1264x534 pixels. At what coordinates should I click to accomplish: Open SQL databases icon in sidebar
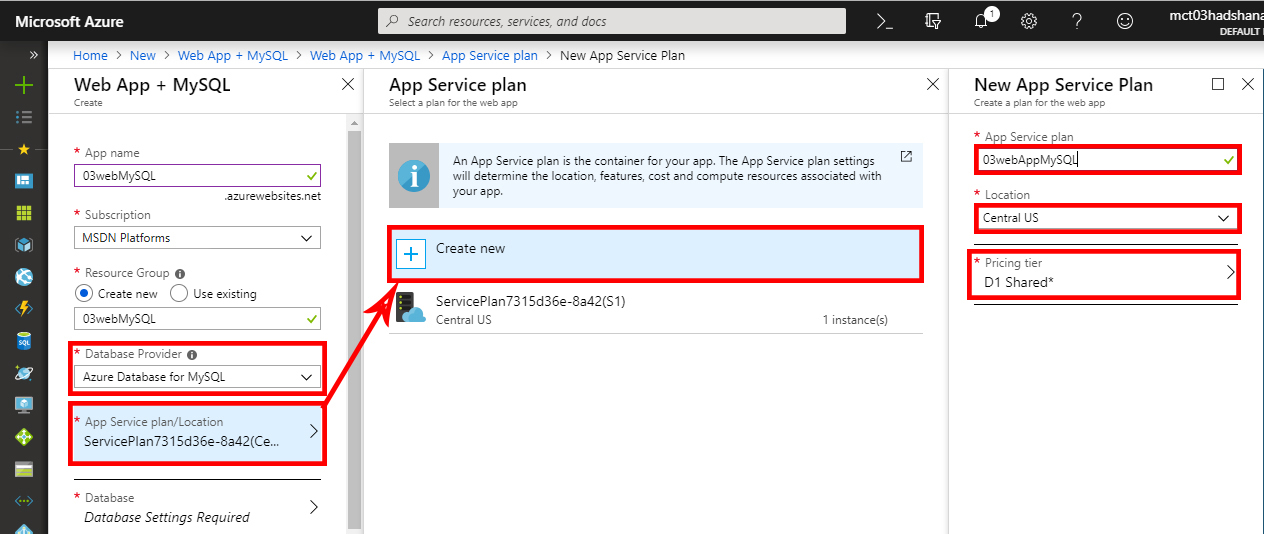[24, 341]
